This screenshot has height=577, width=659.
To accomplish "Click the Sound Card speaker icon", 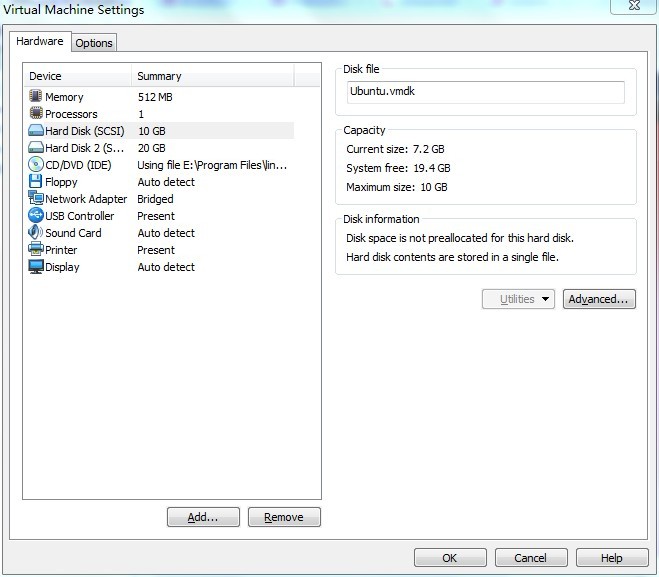I will (x=36, y=232).
